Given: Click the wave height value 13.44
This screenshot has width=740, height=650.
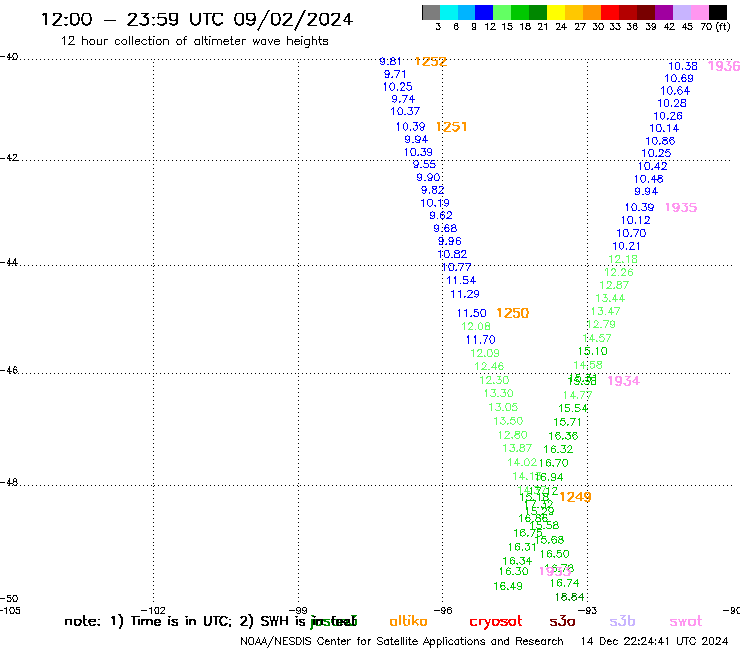Looking at the screenshot, I should (x=610, y=298).
